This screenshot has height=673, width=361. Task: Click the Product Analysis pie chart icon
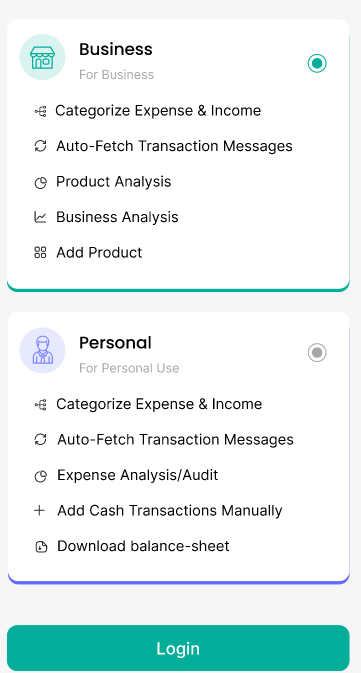40,183
